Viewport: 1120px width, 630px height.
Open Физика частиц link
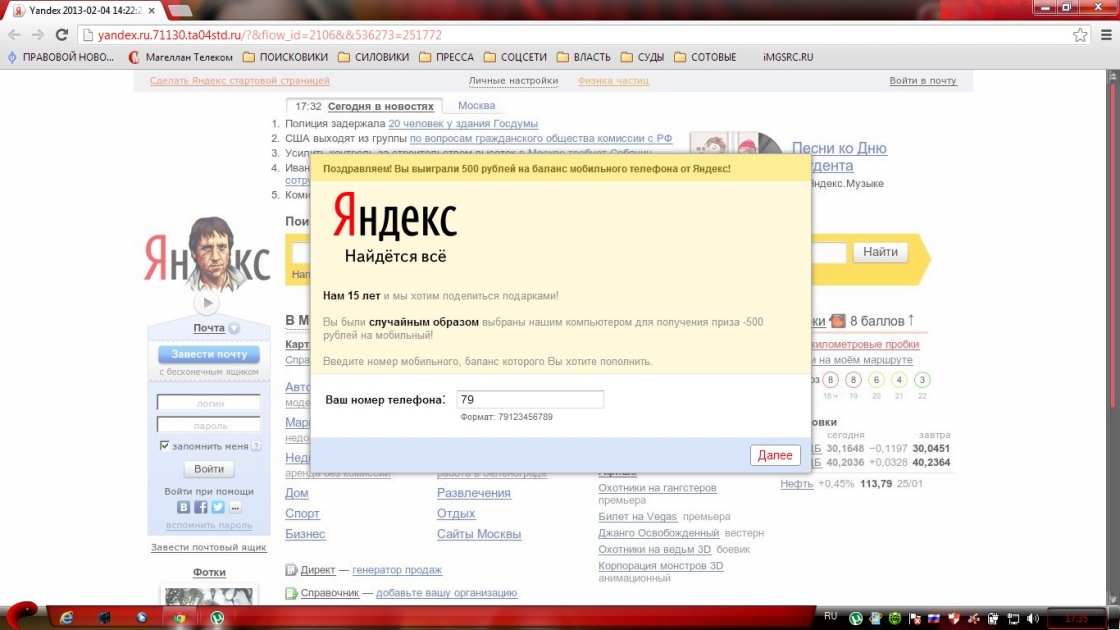(613, 81)
